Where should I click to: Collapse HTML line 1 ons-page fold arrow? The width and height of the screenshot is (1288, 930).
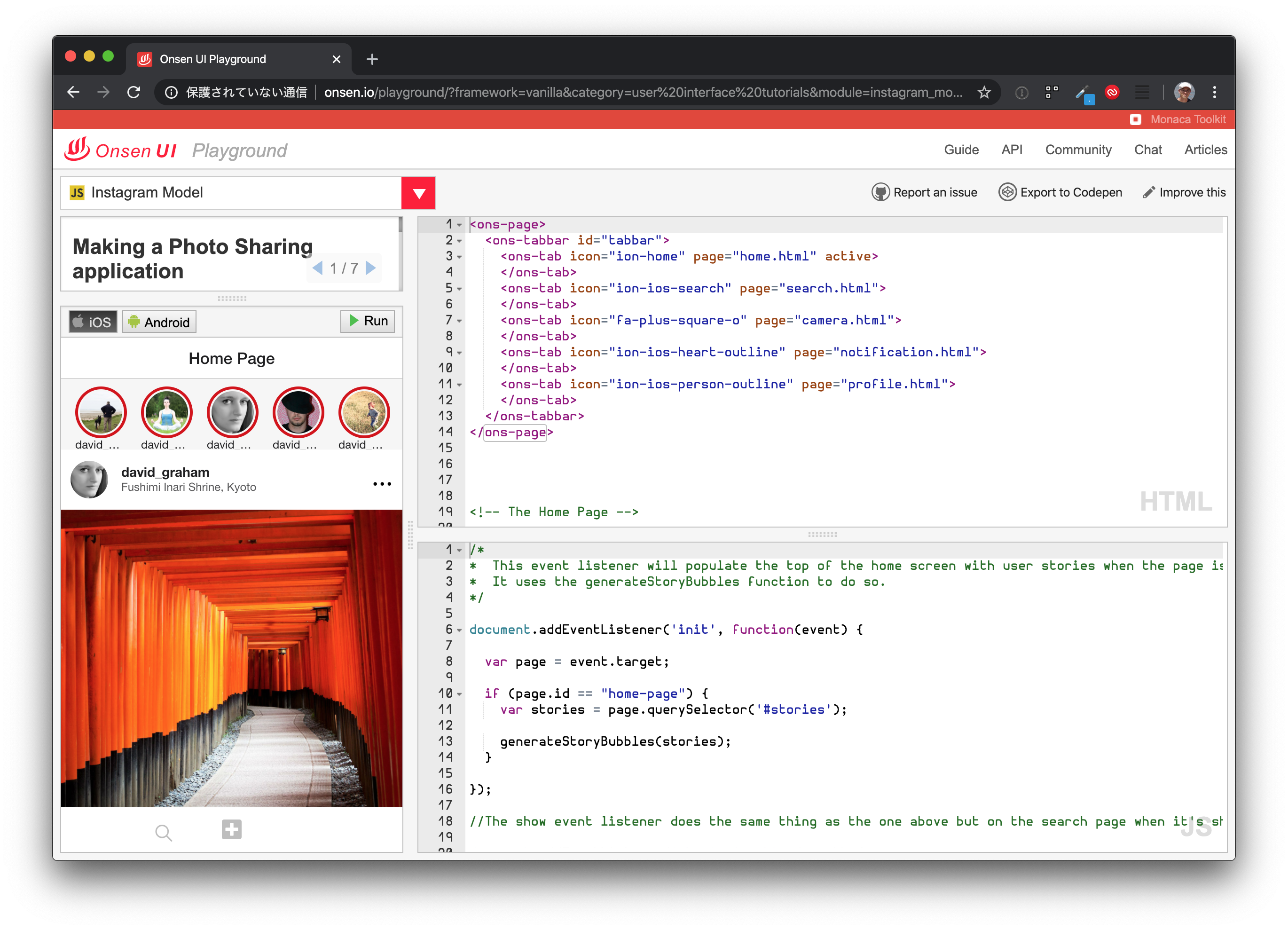pyautogui.click(x=459, y=225)
